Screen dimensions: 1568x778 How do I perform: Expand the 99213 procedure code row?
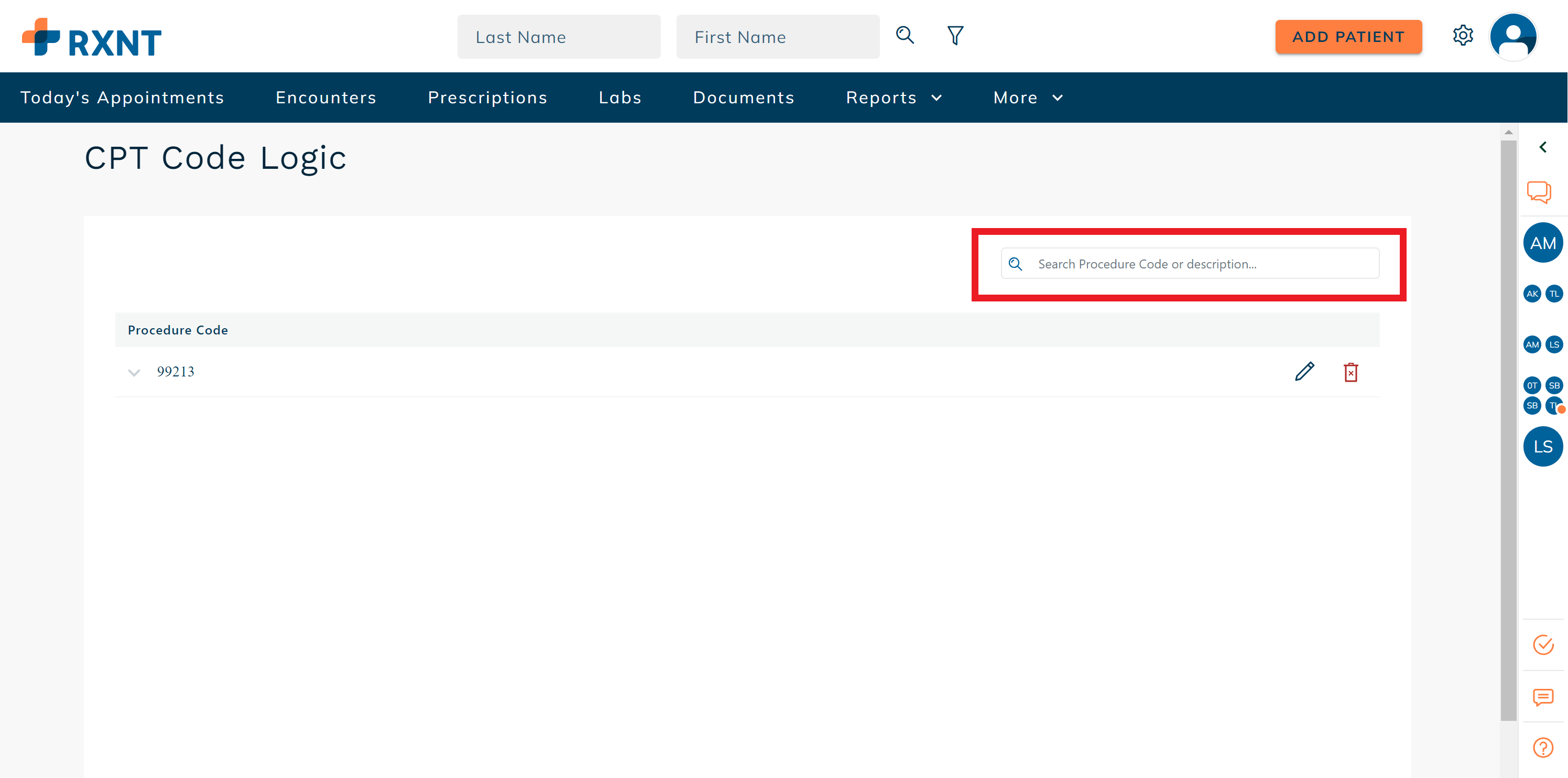[x=134, y=372]
